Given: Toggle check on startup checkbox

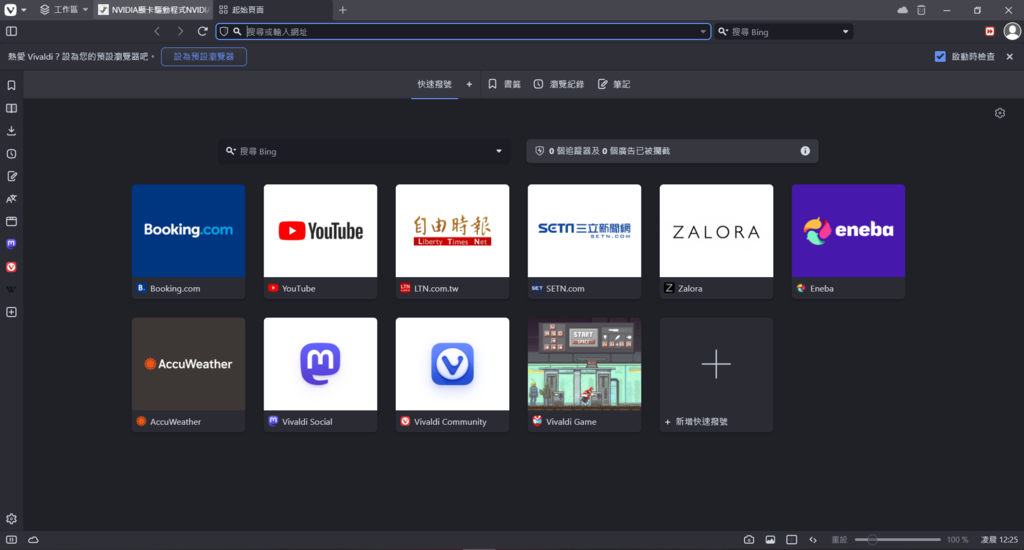Looking at the screenshot, I should [x=940, y=57].
